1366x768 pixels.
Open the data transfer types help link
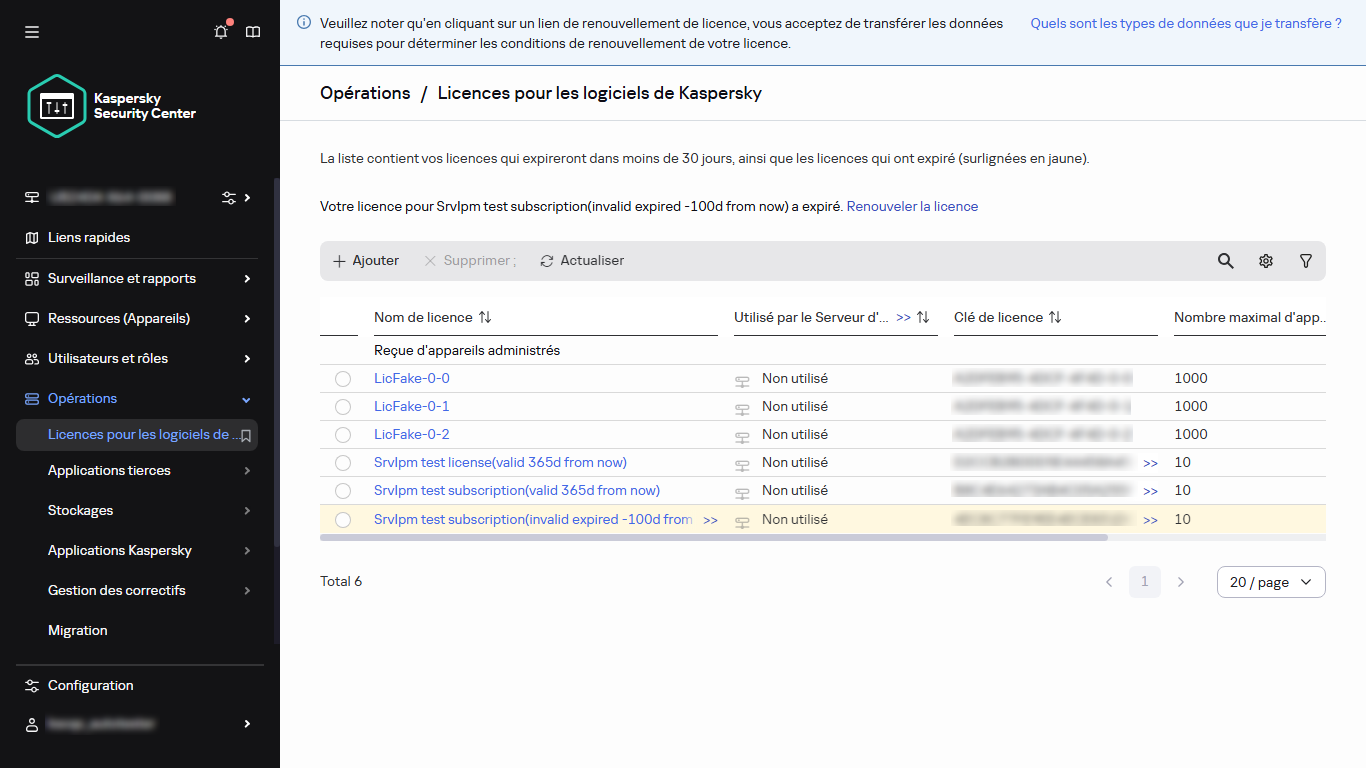pos(1185,22)
